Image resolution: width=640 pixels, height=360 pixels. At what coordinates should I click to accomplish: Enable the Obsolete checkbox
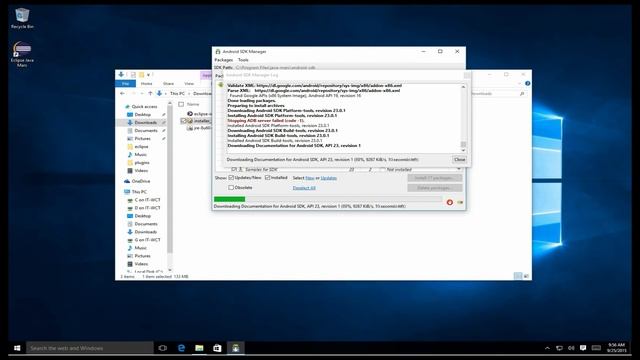(x=231, y=187)
